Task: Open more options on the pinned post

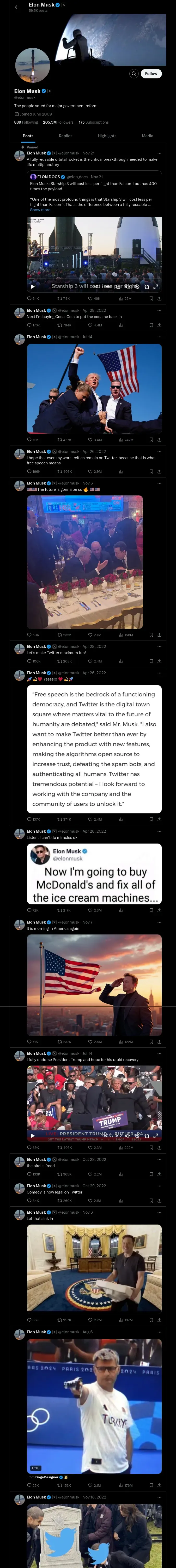Action: tap(160, 153)
